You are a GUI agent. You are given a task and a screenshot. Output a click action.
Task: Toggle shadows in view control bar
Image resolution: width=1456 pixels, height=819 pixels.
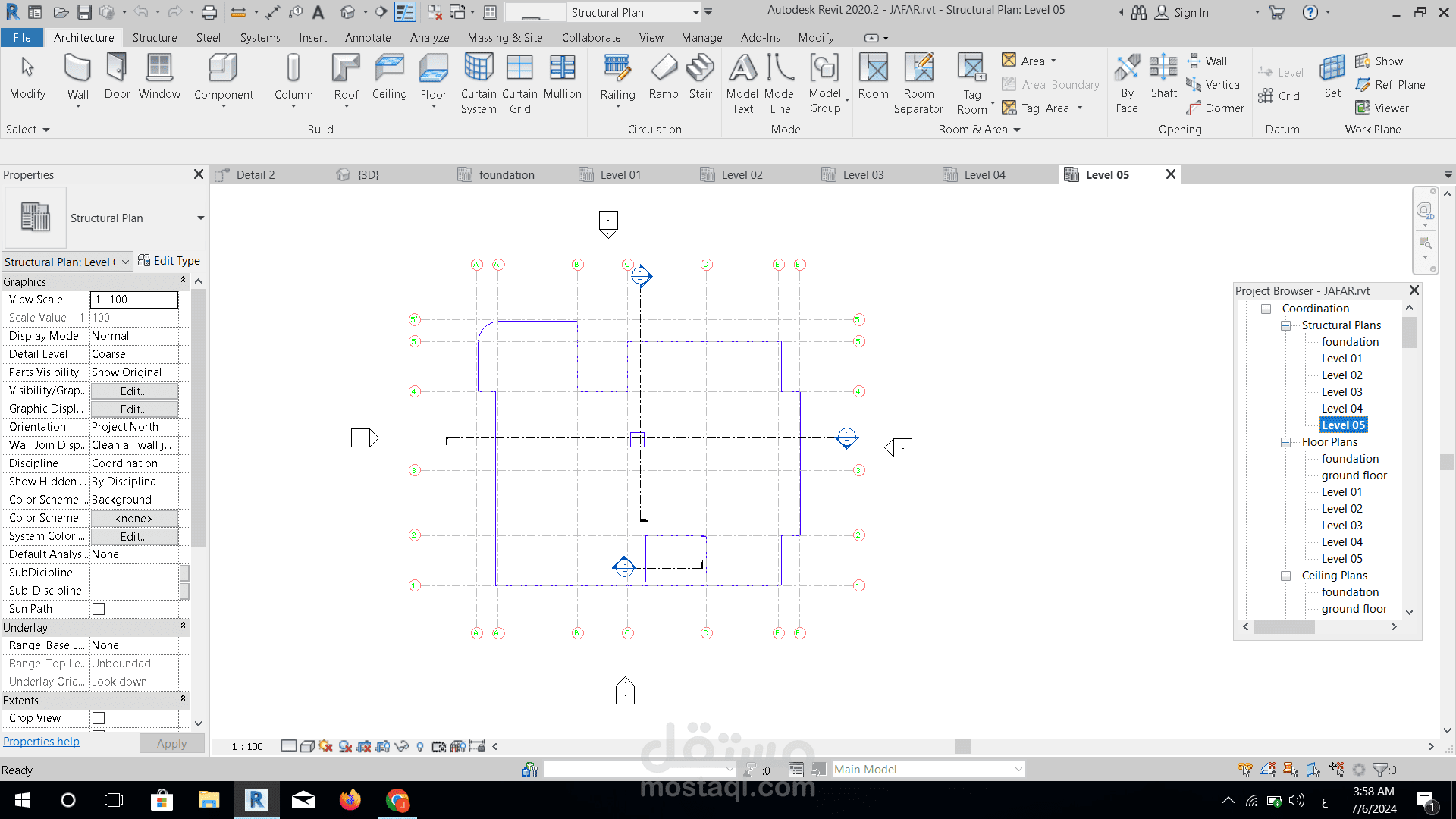click(x=345, y=746)
